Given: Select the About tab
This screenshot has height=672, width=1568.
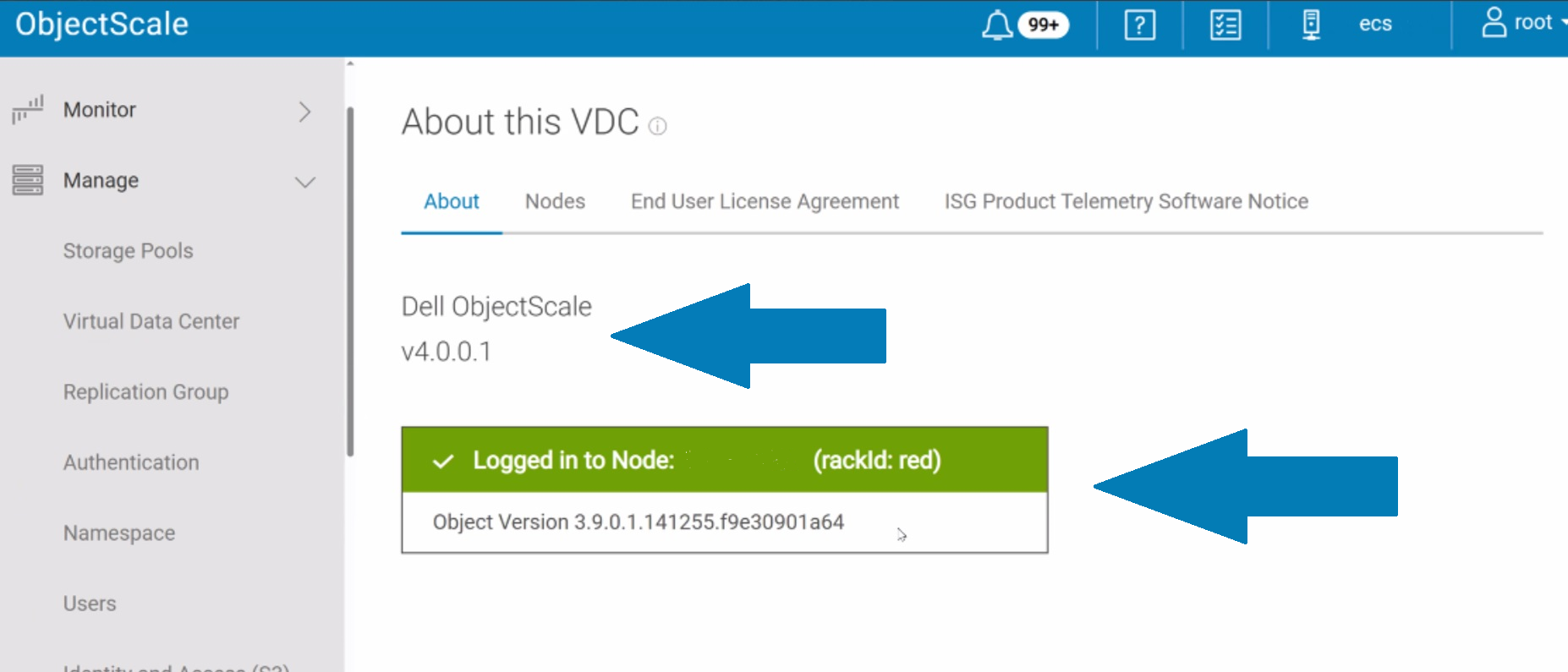Looking at the screenshot, I should pos(452,201).
